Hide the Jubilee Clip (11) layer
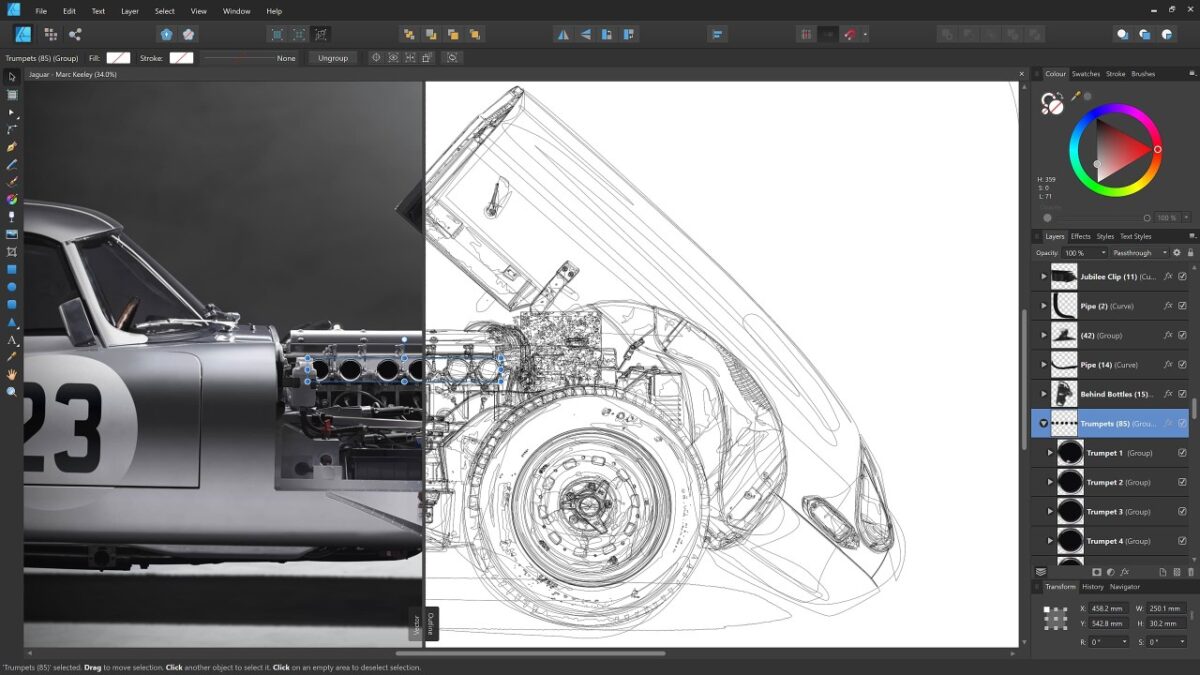This screenshot has width=1200, height=675. 1182,277
